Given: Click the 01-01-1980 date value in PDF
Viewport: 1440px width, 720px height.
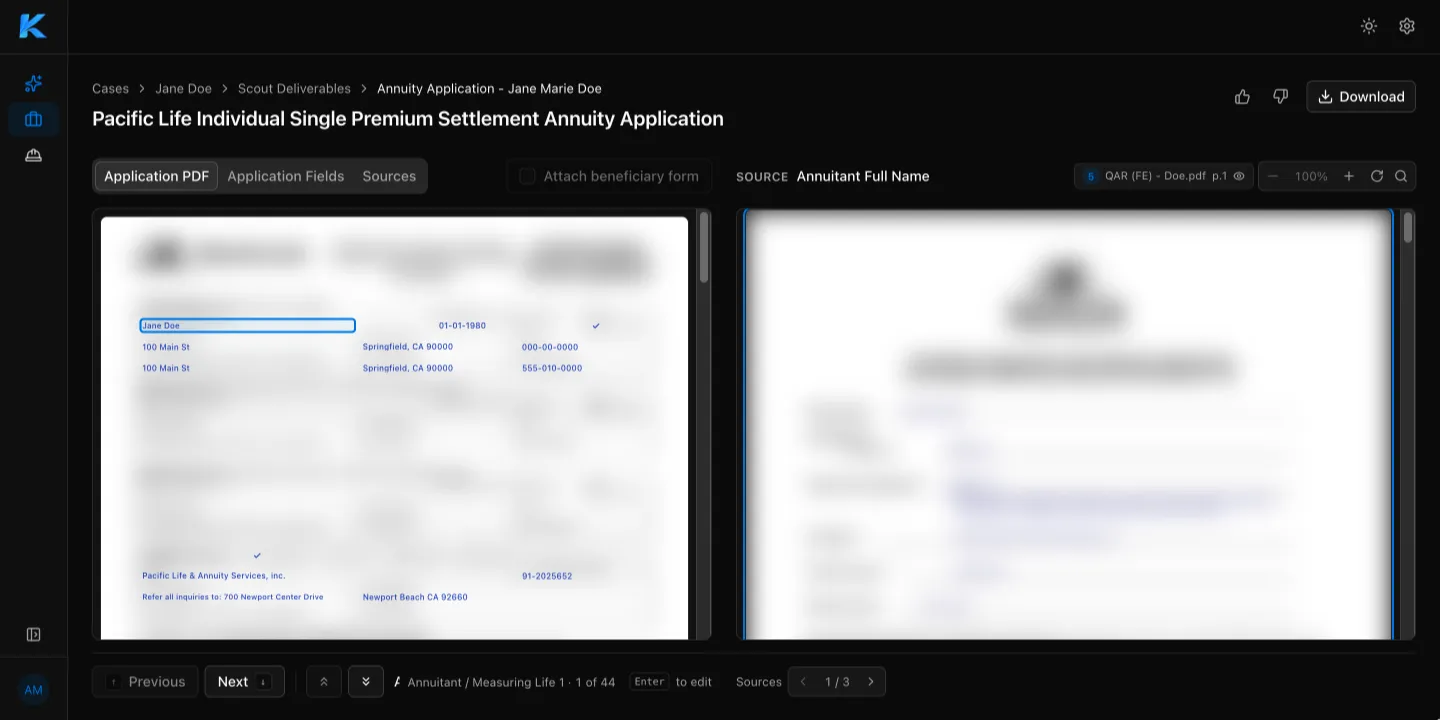Looking at the screenshot, I should point(462,326).
